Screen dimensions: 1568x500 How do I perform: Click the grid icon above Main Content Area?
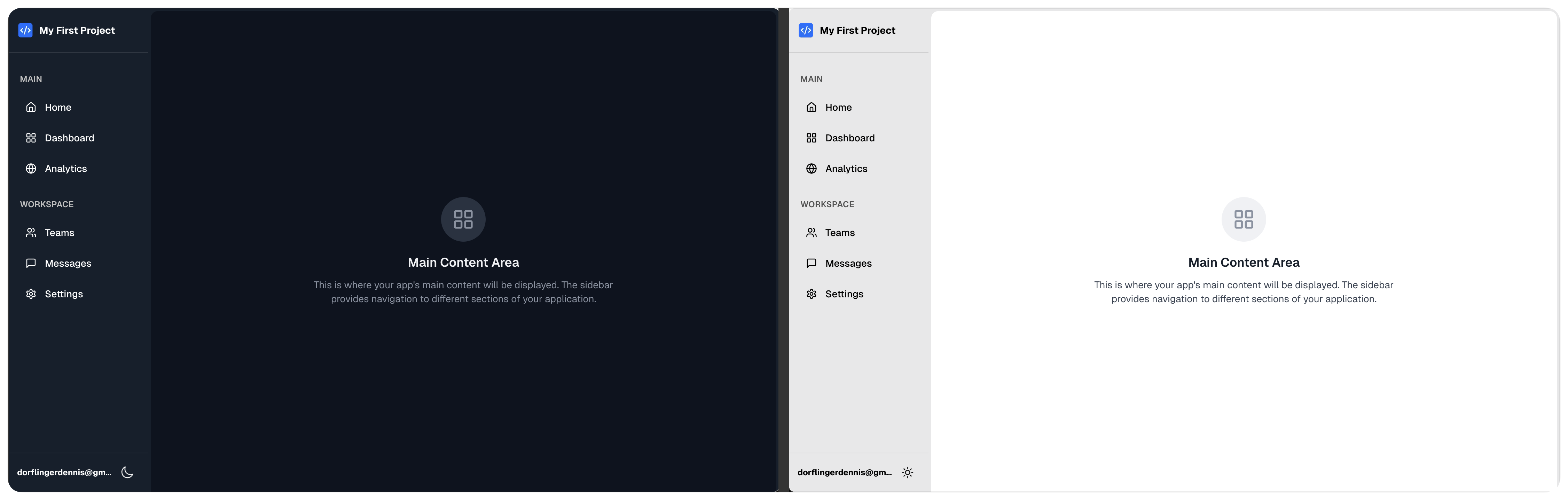(463, 219)
